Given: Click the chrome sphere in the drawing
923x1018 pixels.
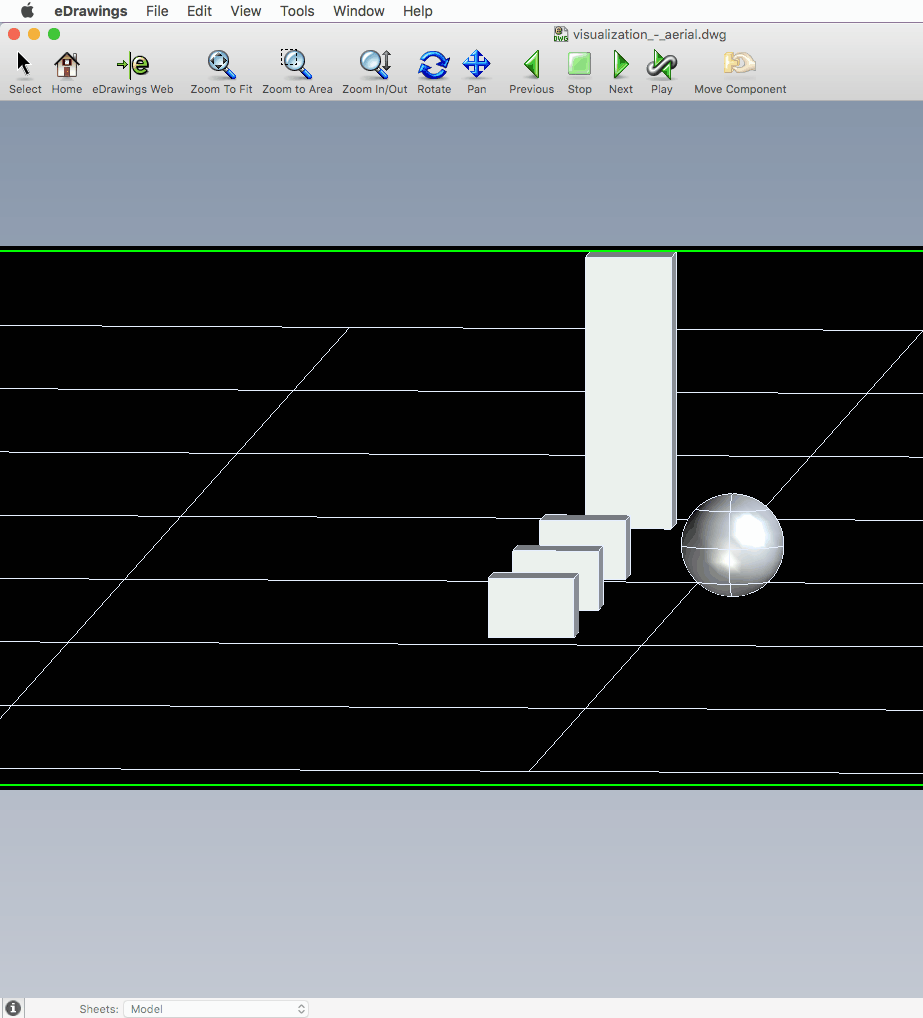Looking at the screenshot, I should [x=732, y=545].
